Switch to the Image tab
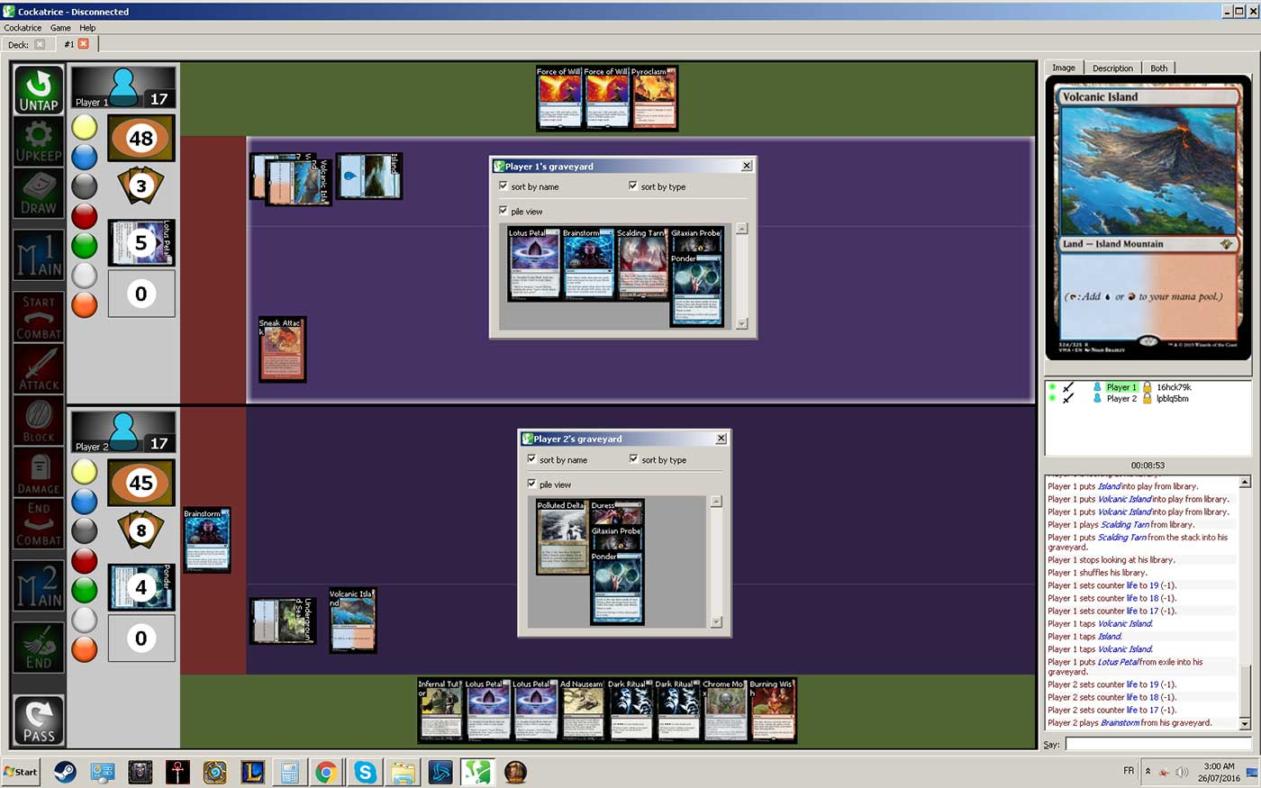 [x=1063, y=68]
